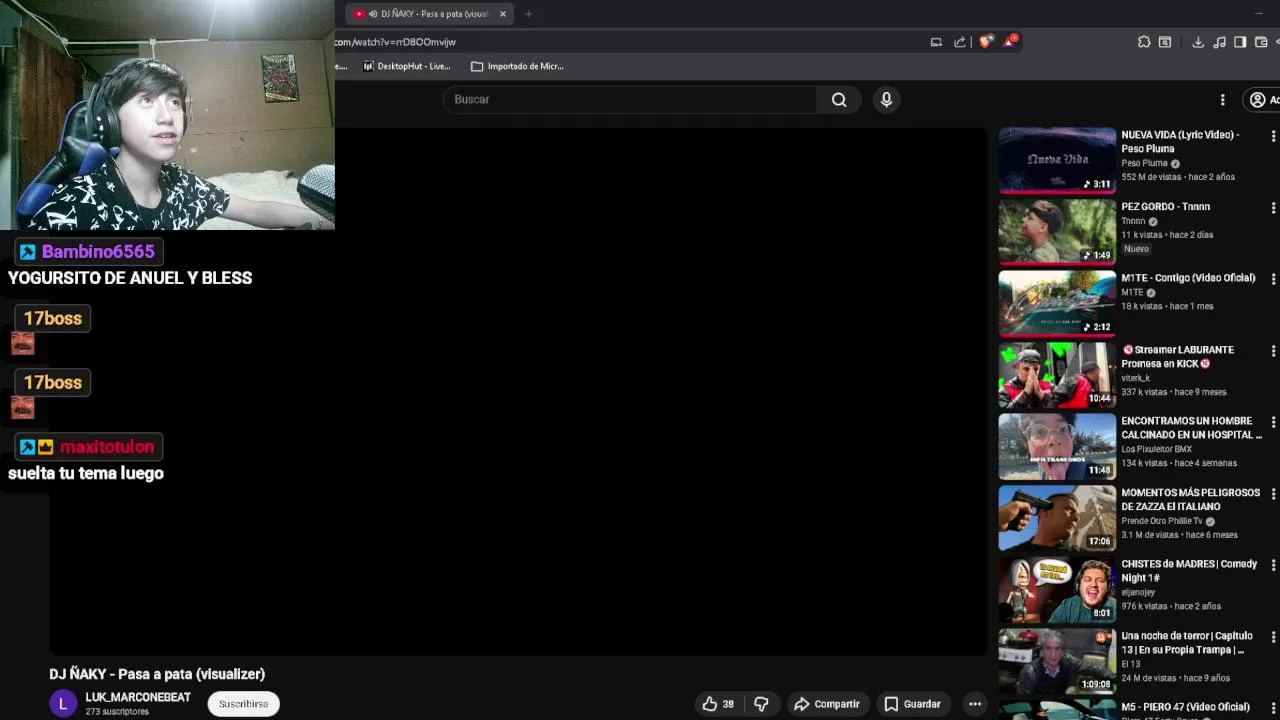Open options menu for NUEVA VIDA video
This screenshot has height=720, width=1280.
click(x=1273, y=136)
